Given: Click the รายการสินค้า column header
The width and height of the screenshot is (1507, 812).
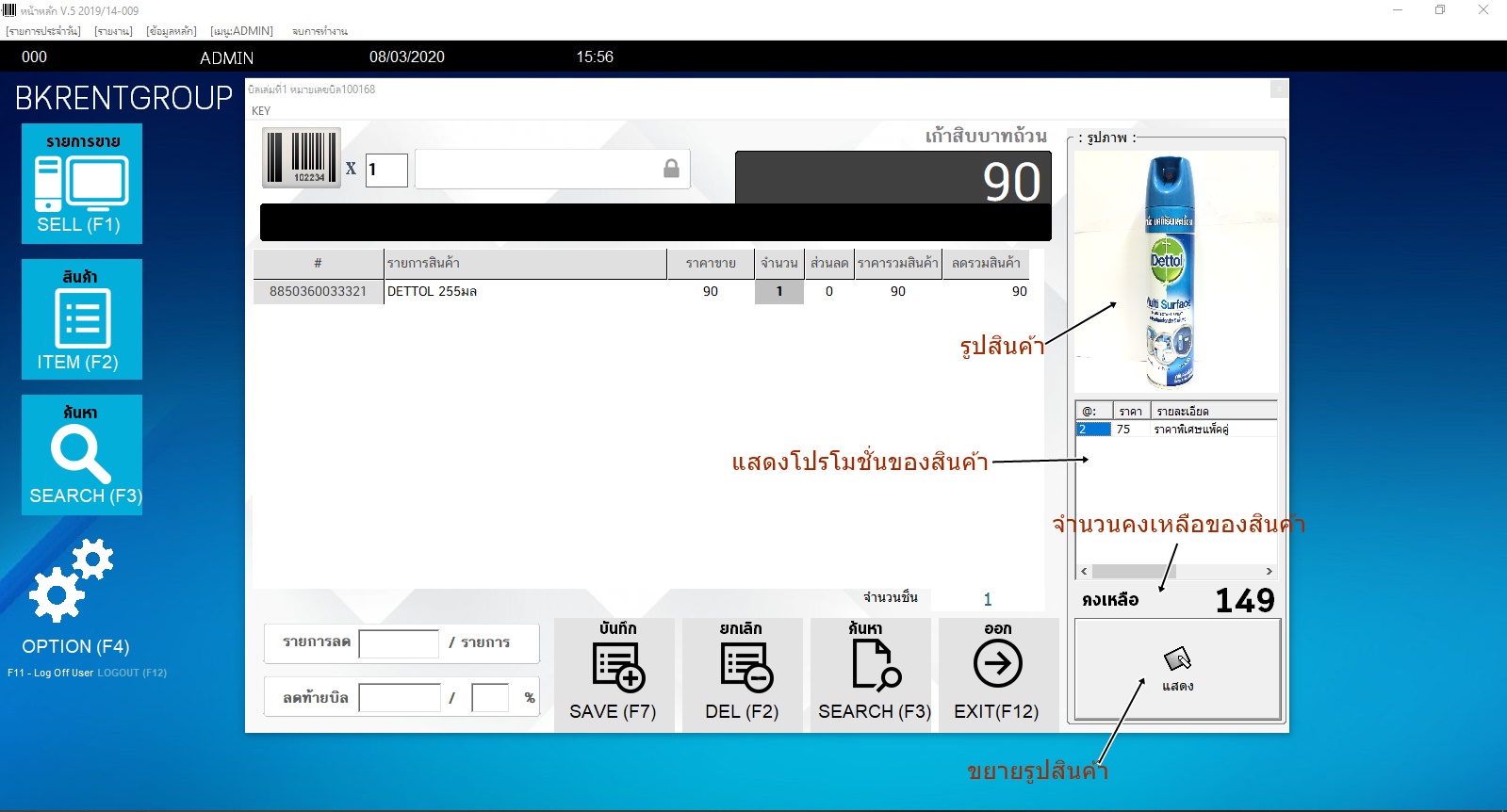Looking at the screenshot, I should pos(525,264).
